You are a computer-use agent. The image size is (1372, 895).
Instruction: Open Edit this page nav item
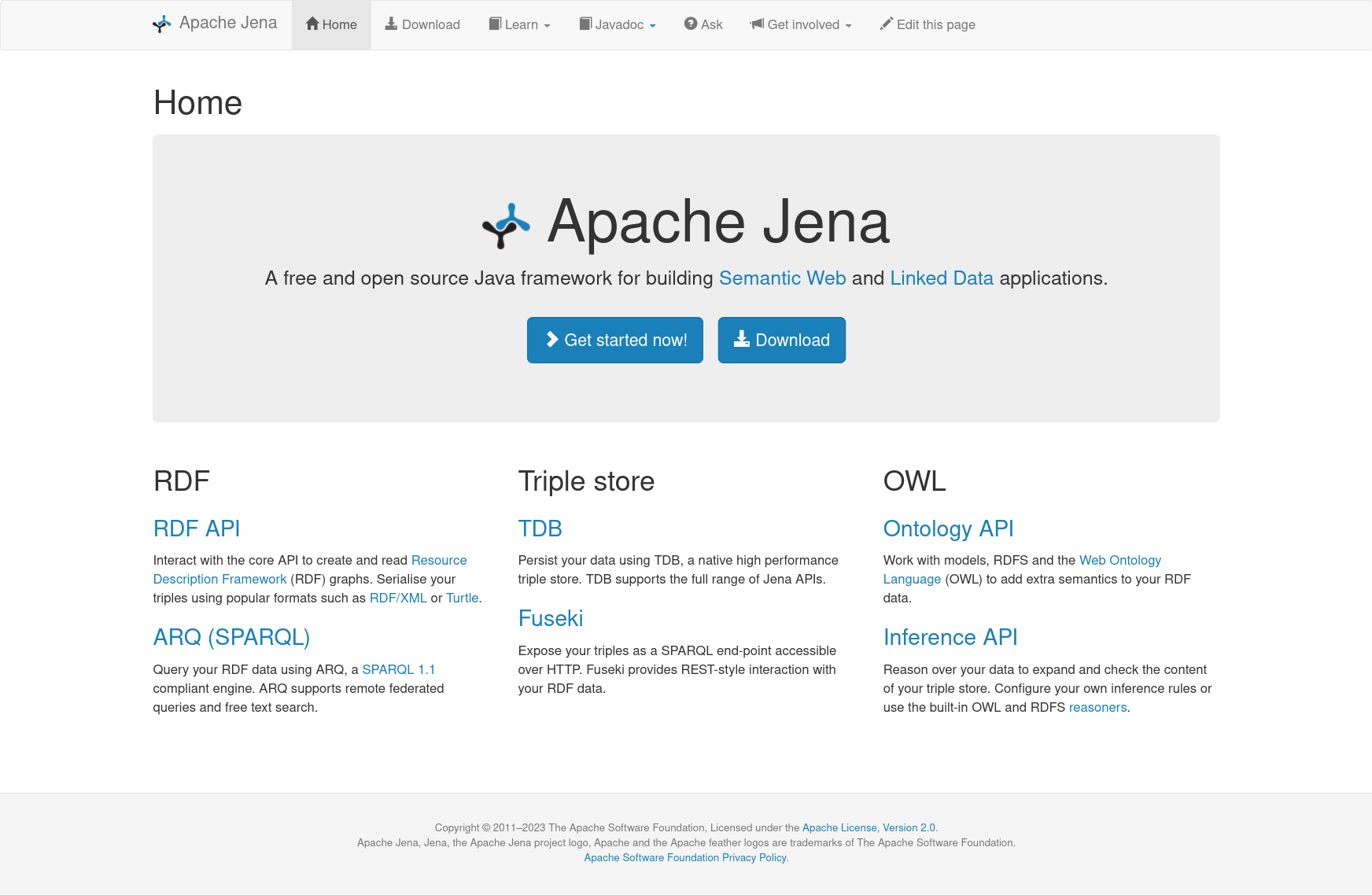[x=928, y=24]
